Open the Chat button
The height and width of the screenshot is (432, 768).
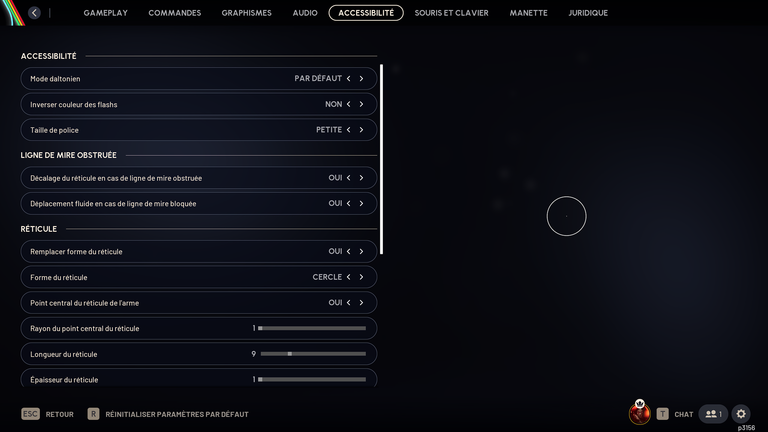pos(684,414)
